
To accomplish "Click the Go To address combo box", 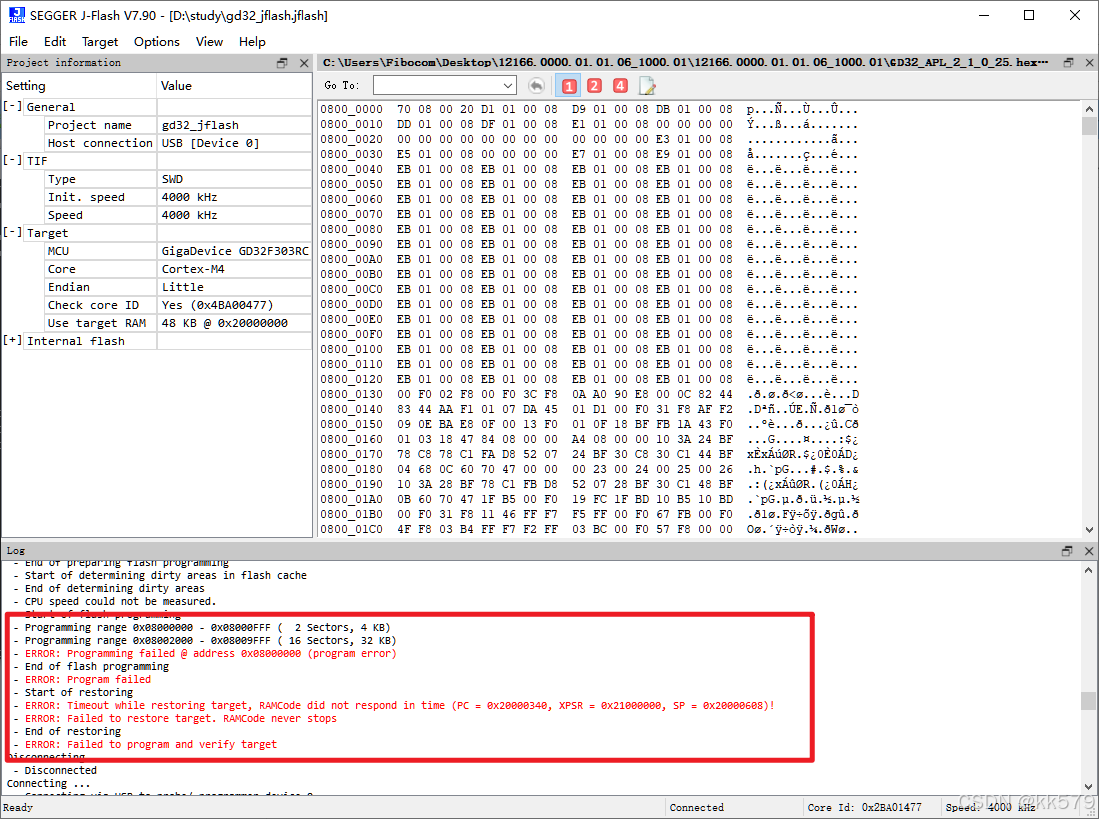I will click(x=444, y=85).
